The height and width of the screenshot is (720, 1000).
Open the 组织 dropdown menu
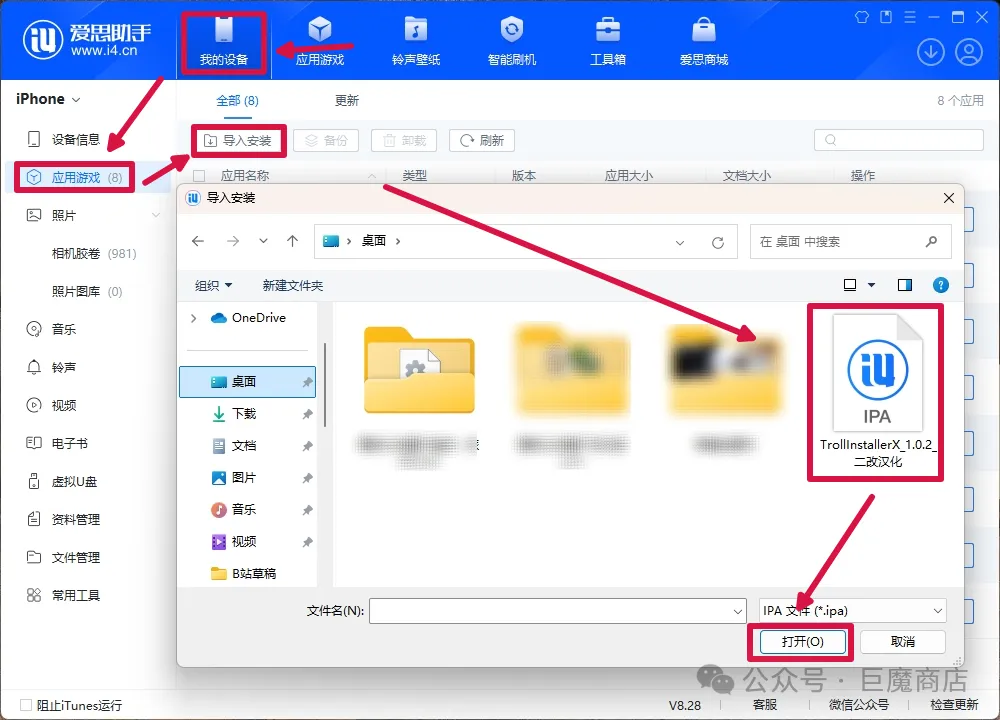213,285
